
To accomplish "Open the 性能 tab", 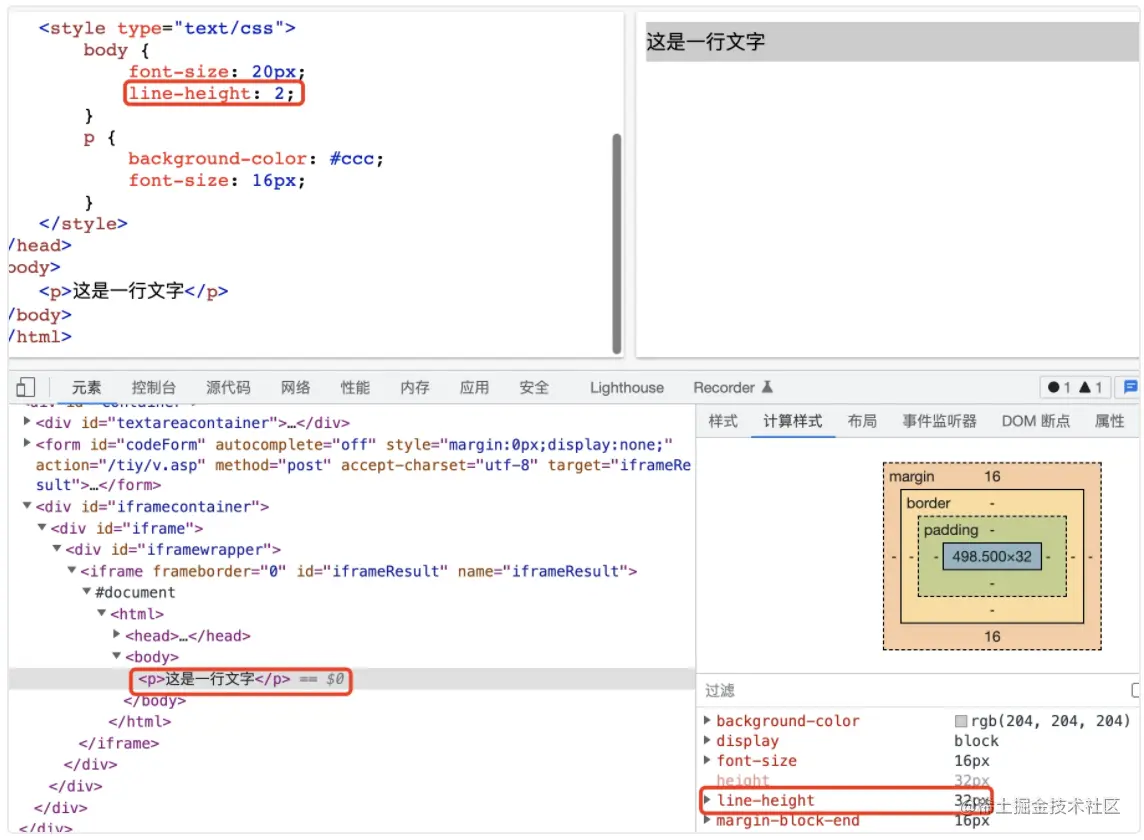I will pyautogui.click(x=355, y=388).
